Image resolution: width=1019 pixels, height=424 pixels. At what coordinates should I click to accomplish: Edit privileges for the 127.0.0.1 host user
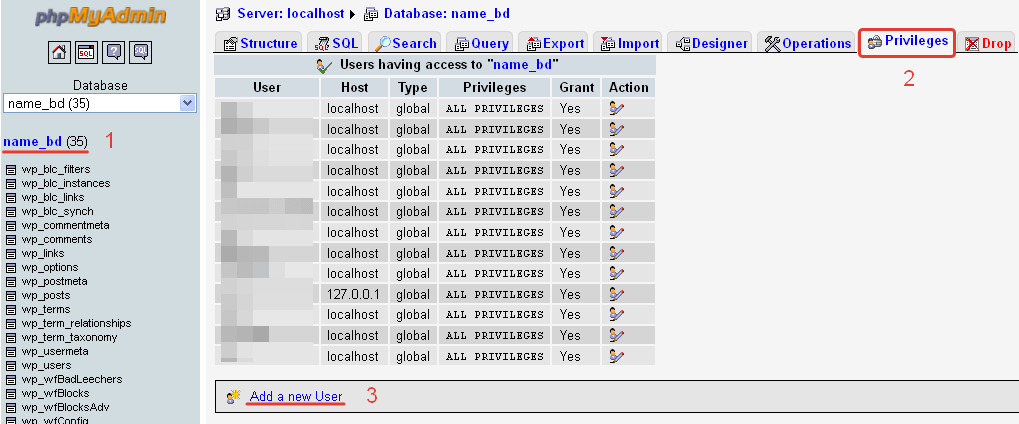point(617,294)
